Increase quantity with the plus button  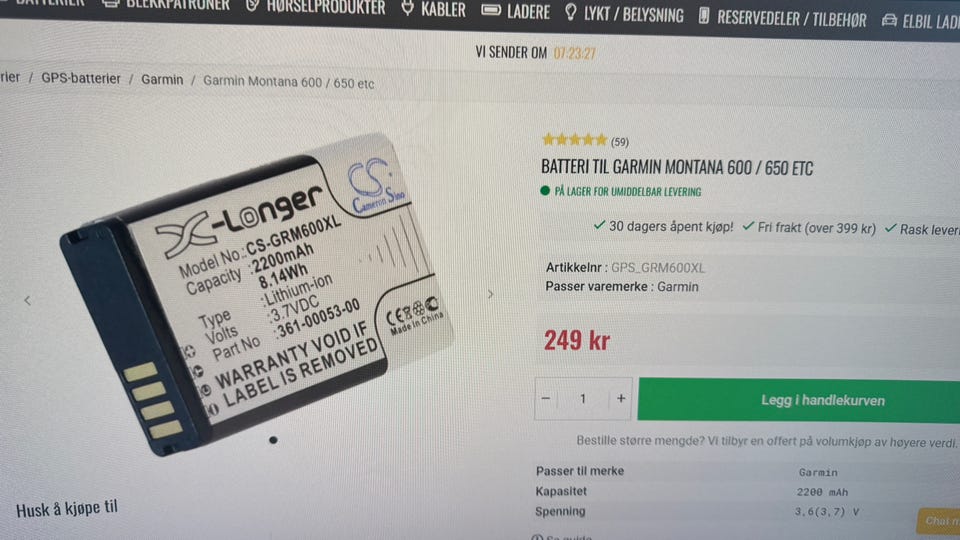click(621, 399)
